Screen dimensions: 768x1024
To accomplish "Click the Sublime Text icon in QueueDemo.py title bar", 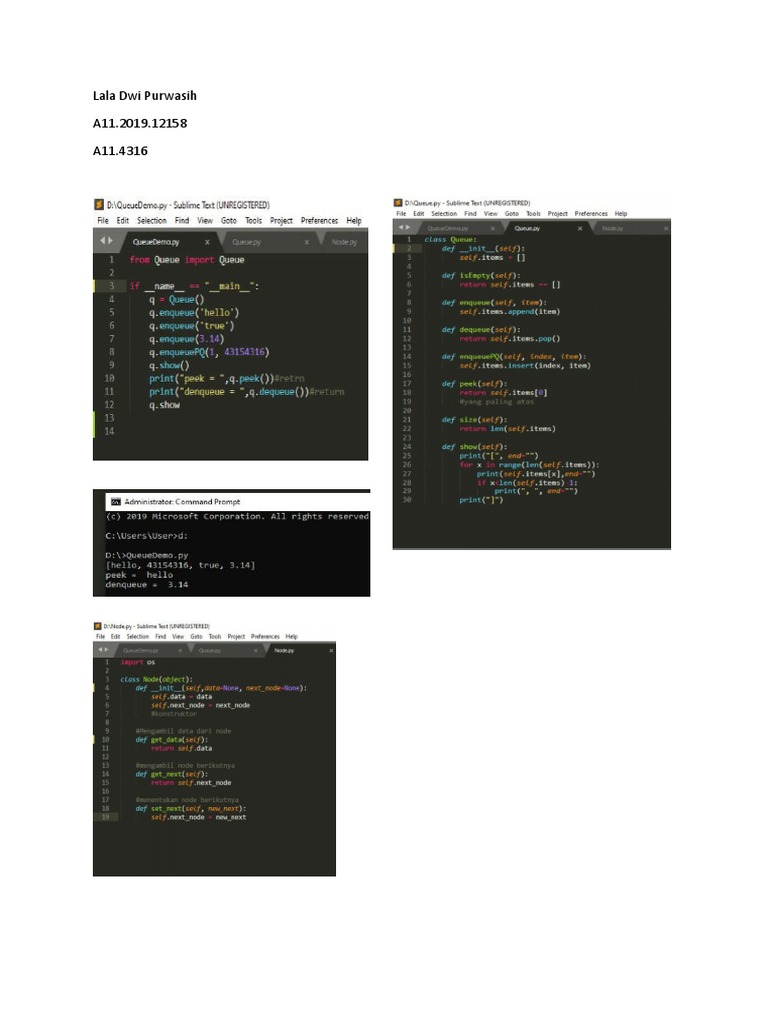I will pyautogui.click(x=99, y=205).
